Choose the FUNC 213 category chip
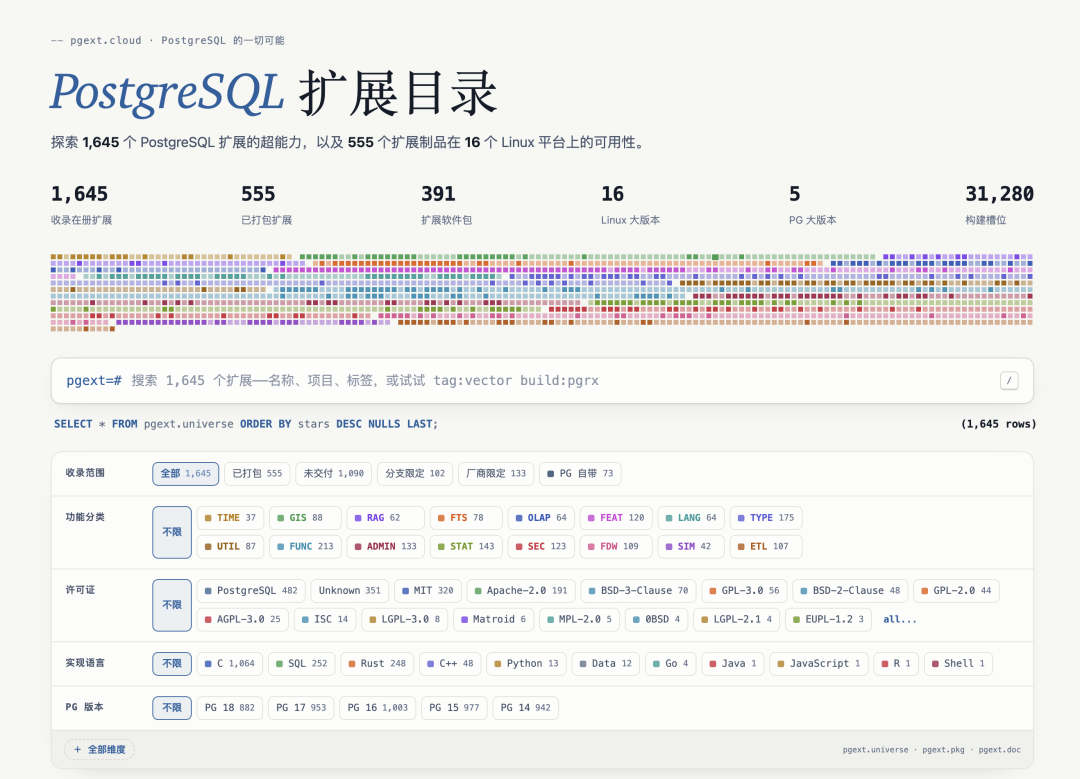This screenshot has height=779, width=1080. [305, 546]
